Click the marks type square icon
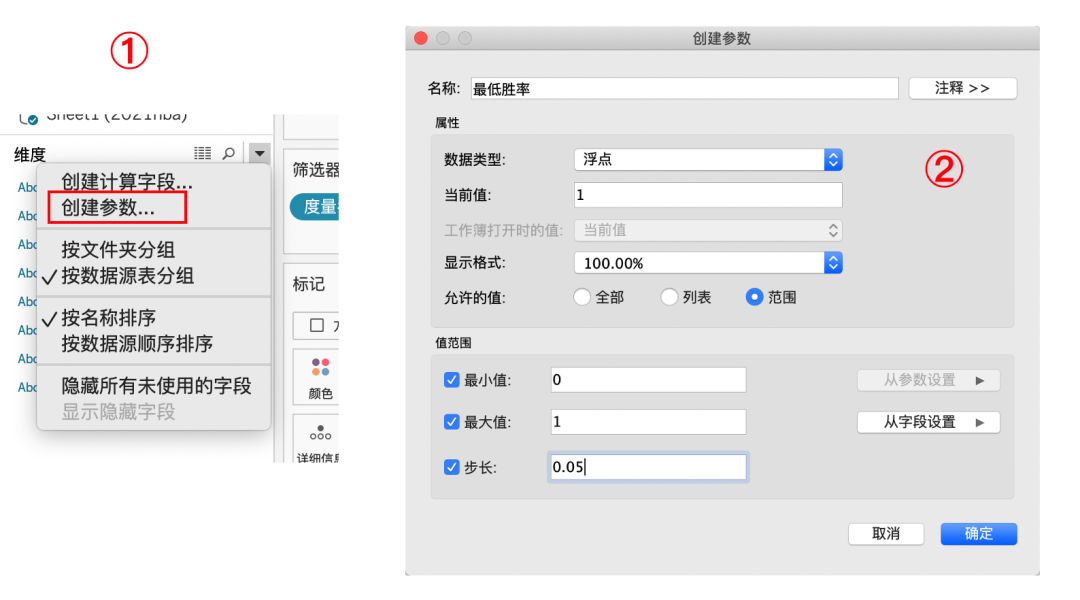1080x600 pixels. pyautogui.click(x=317, y=325)
